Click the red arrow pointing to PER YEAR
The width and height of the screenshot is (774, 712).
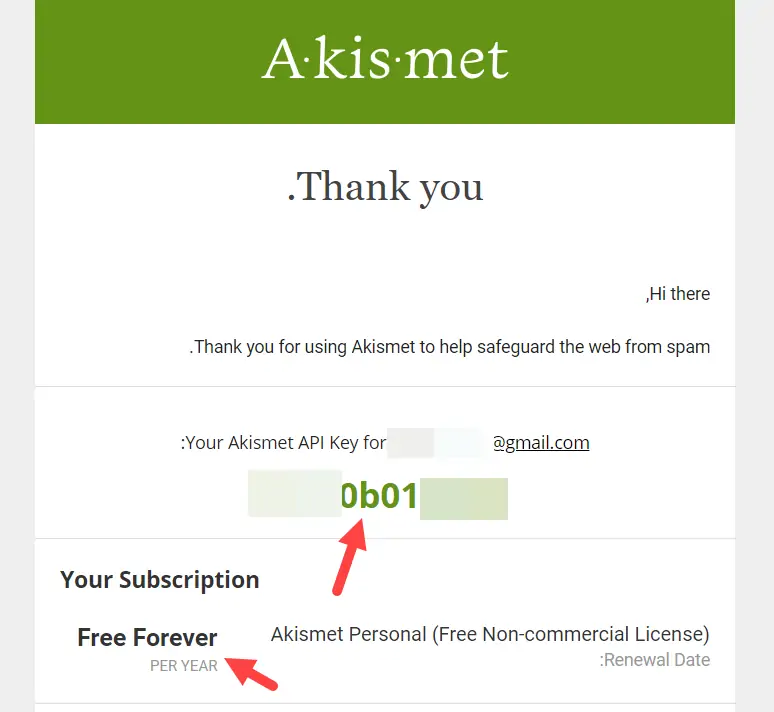(251, 673)
